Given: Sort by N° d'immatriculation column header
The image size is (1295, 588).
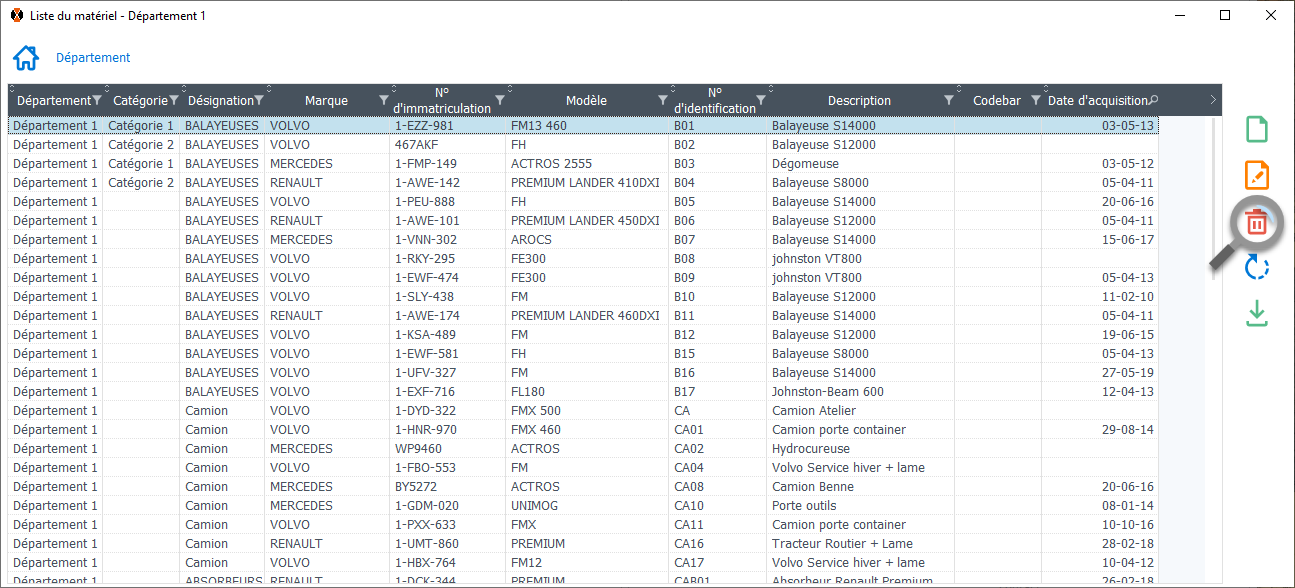Looking at the screenshot, I should 441,100.
